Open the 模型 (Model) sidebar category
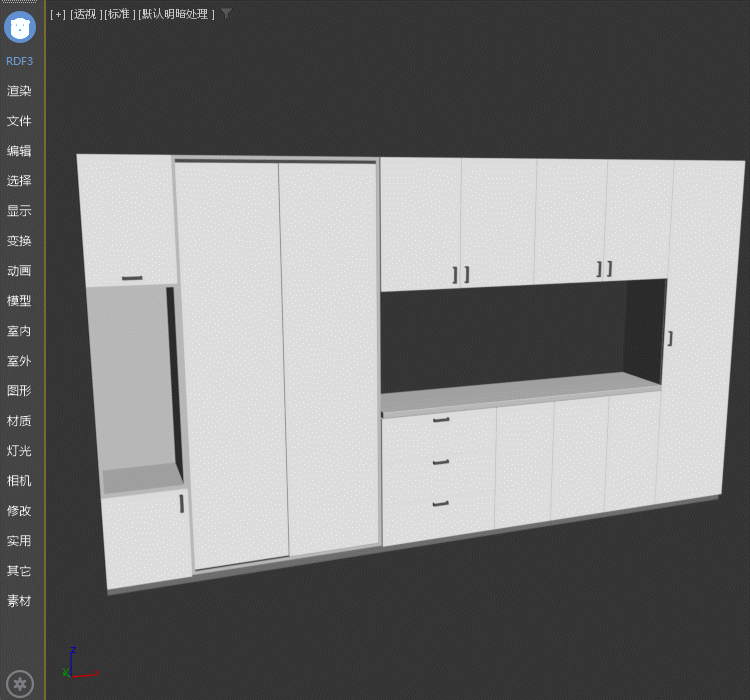Screen dimensions: 750x700 [20, 301]
